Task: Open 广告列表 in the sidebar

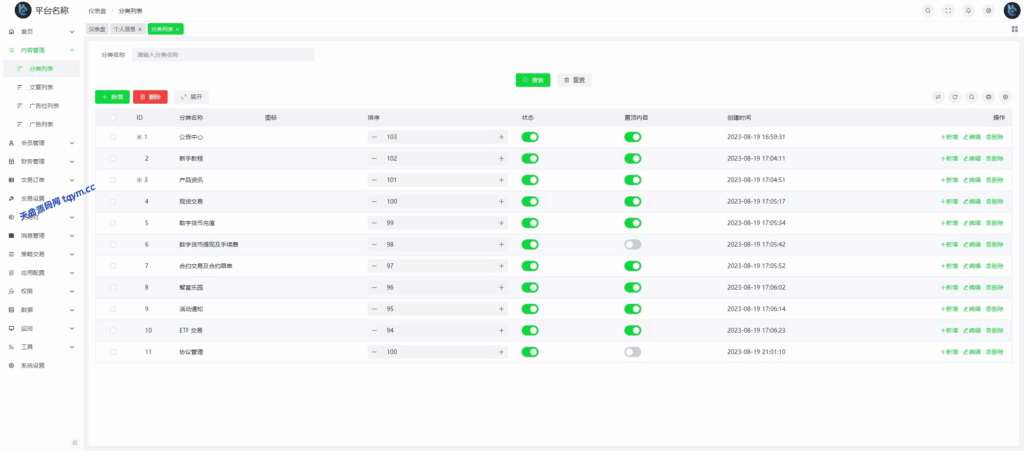Action: tap(41, 124)
